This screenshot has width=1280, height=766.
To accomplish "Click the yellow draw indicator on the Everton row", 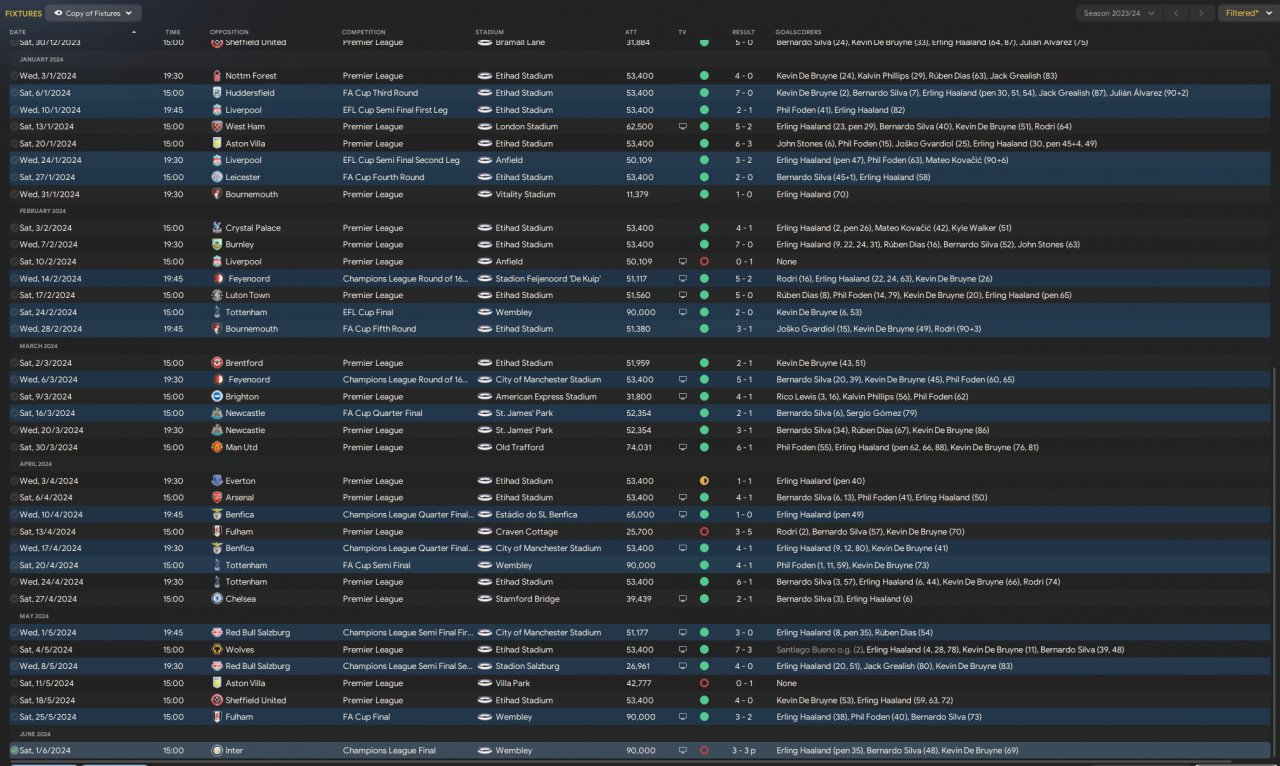I will click(x=704, y=481).
